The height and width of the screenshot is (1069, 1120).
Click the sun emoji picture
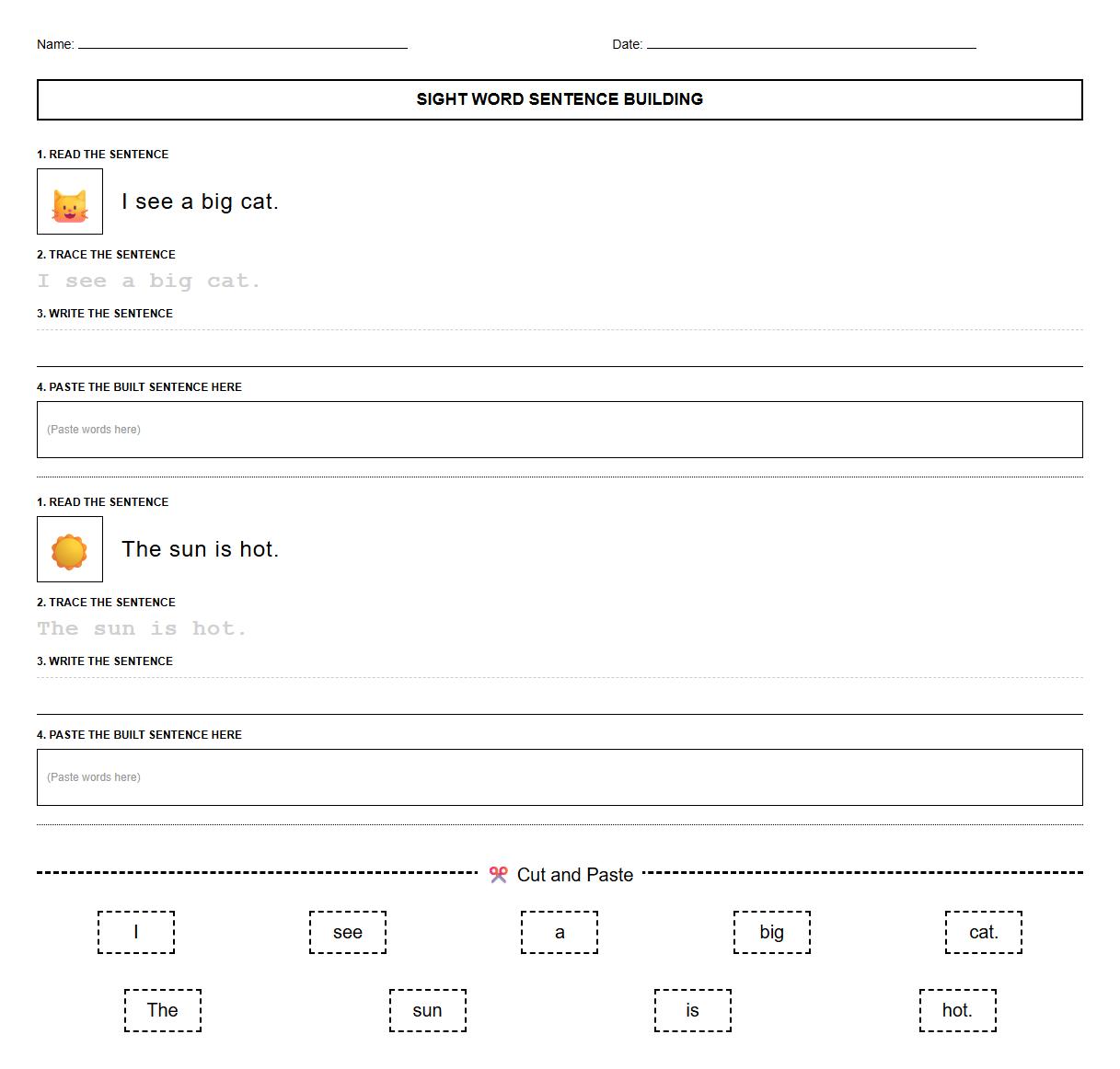tap(68, 549)
